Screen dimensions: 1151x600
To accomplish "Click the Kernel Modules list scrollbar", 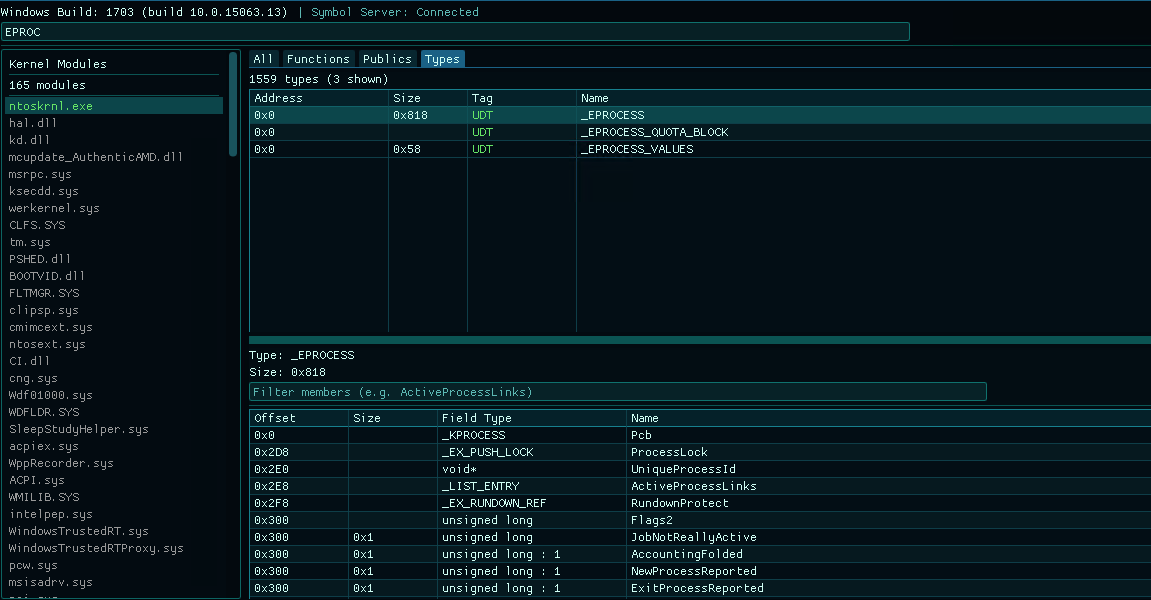I will (x=233, y=103).
